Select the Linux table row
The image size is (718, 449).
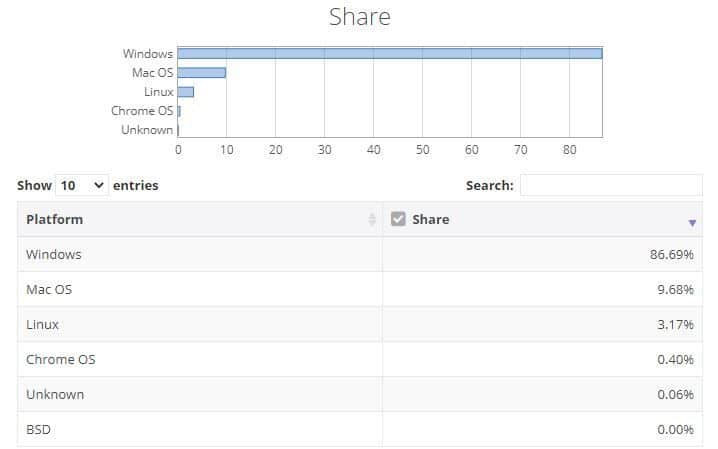tap(359, 324)
